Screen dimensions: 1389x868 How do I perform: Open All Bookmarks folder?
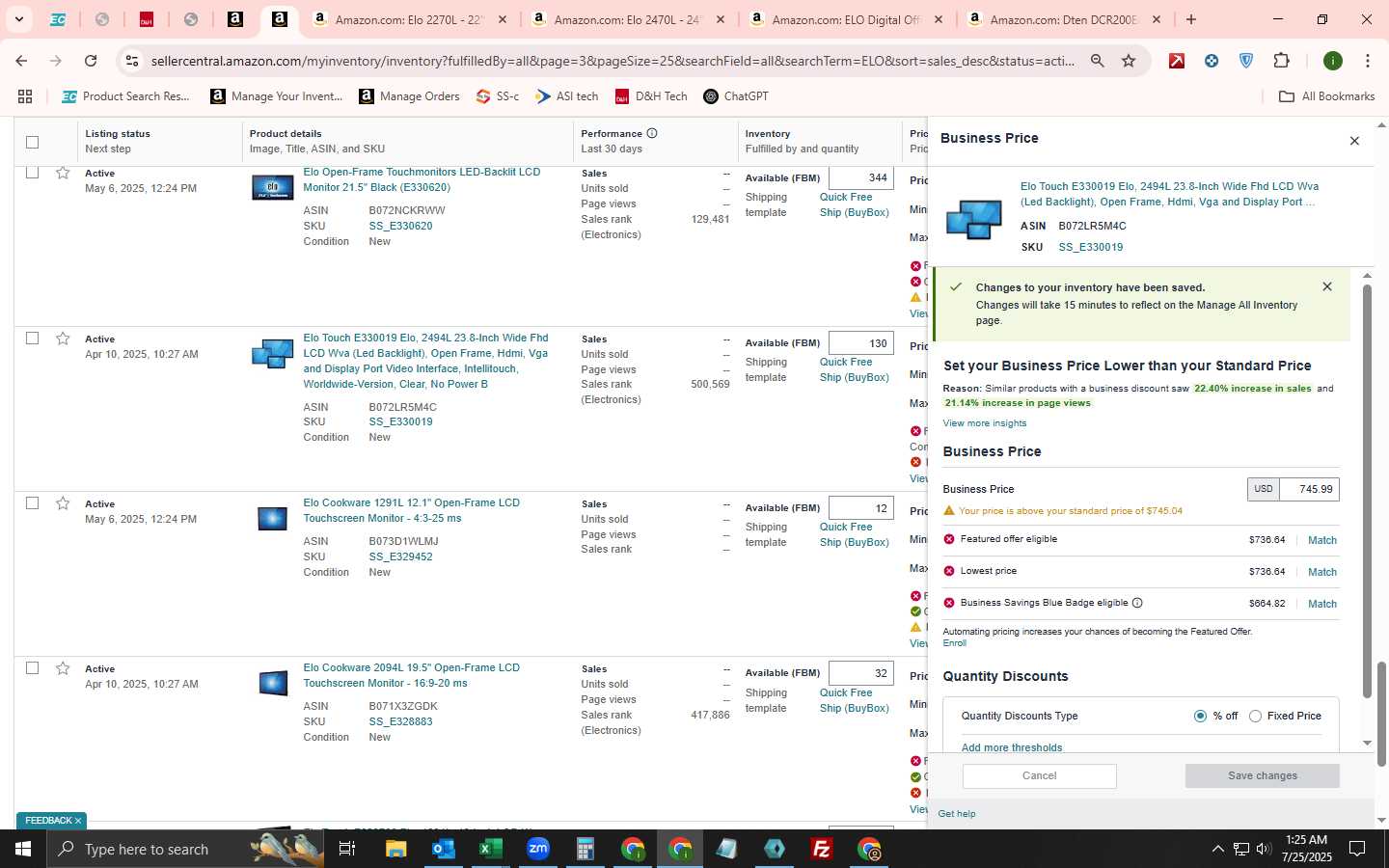click(1326, 96)
